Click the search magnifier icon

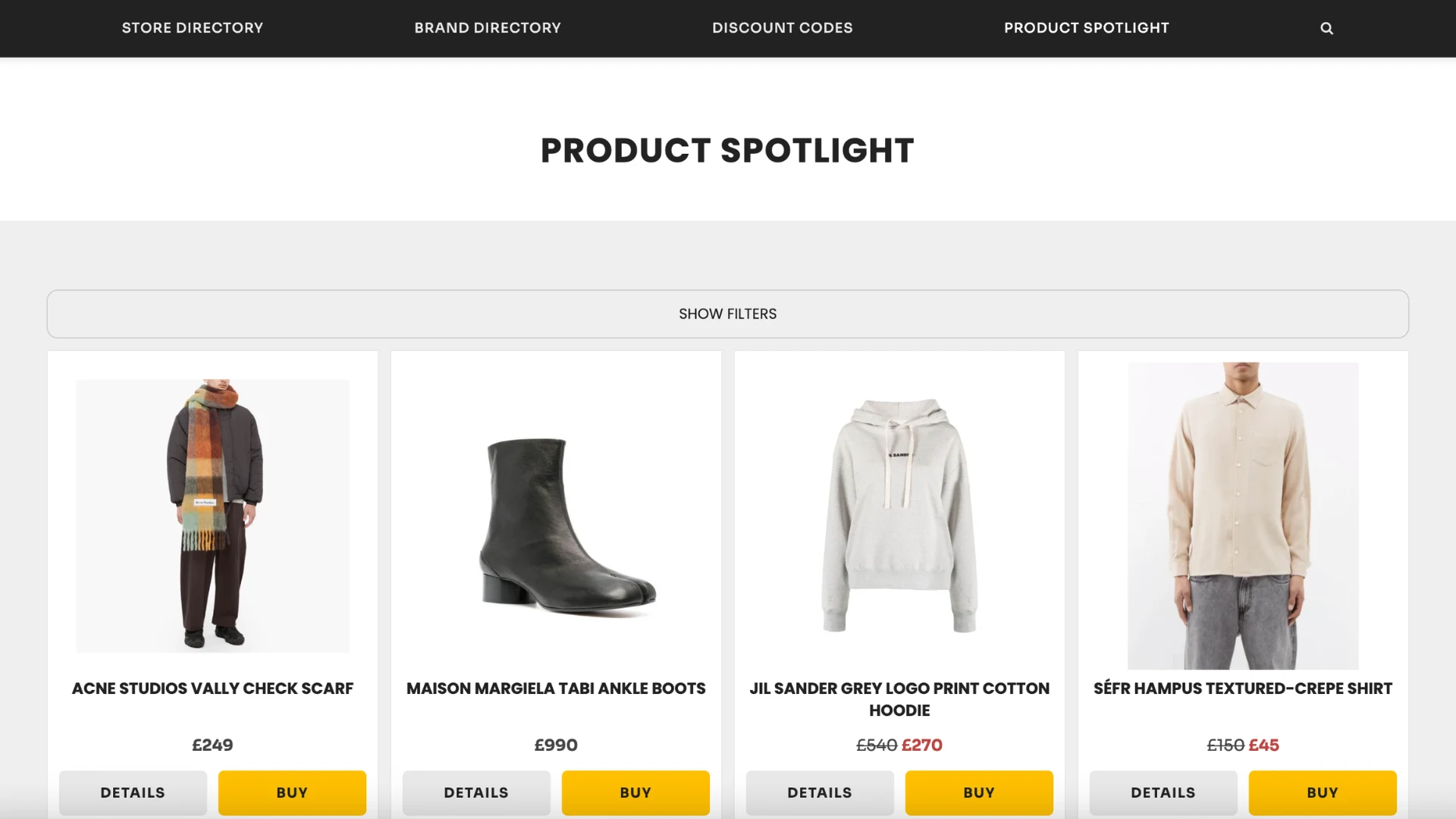coord(1326,28)
